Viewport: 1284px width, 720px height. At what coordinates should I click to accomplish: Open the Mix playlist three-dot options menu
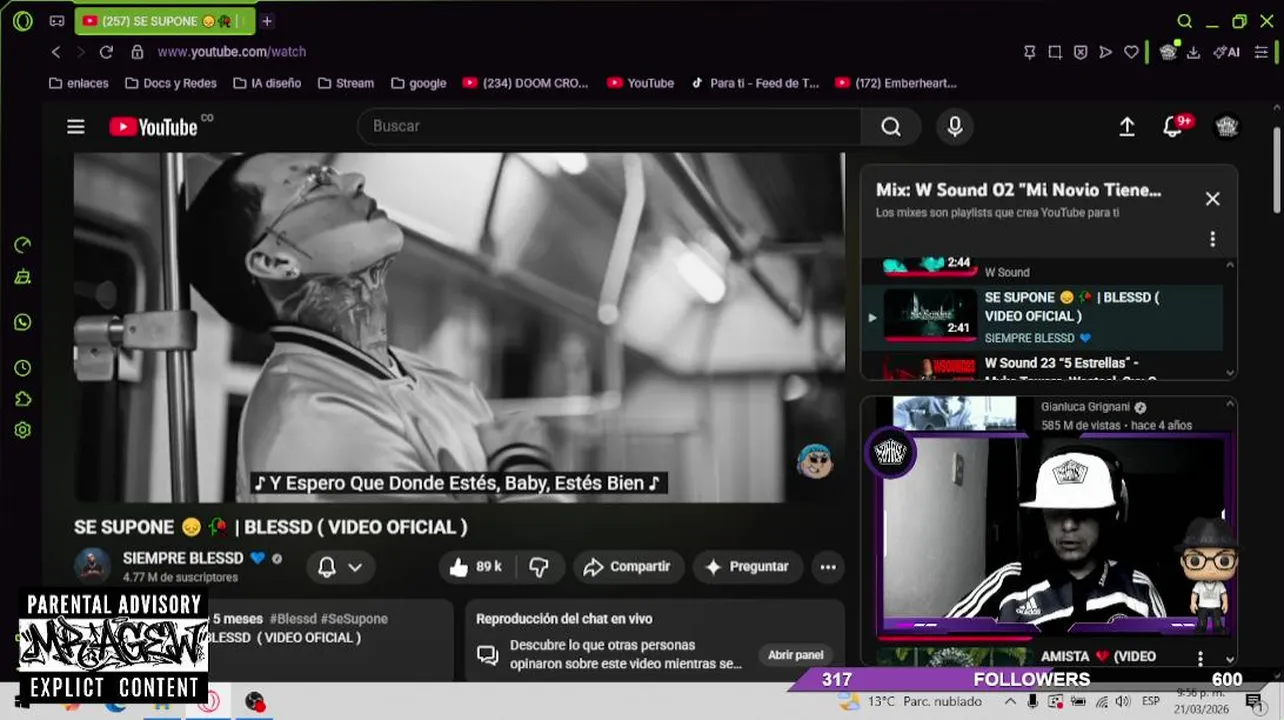(1212, 239)
